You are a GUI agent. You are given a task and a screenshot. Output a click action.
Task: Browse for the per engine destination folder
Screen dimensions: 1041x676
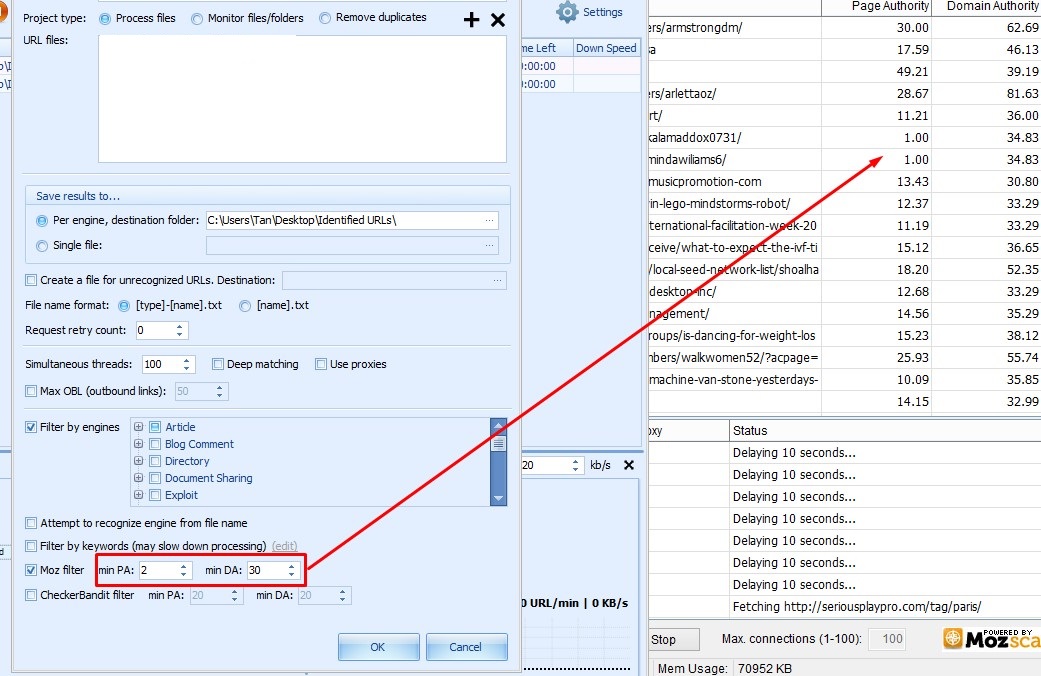(x=489, y=220)
